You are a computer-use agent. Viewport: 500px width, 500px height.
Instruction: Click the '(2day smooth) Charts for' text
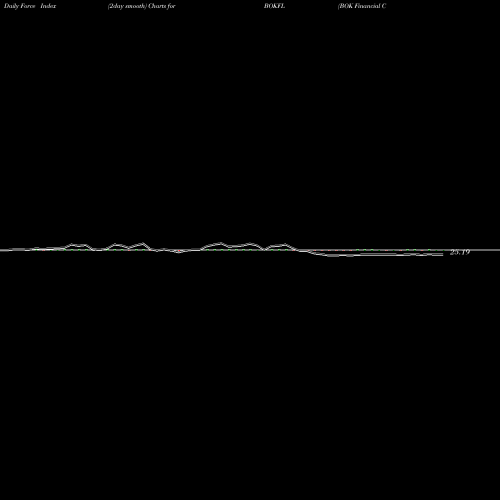coord(142,6)
